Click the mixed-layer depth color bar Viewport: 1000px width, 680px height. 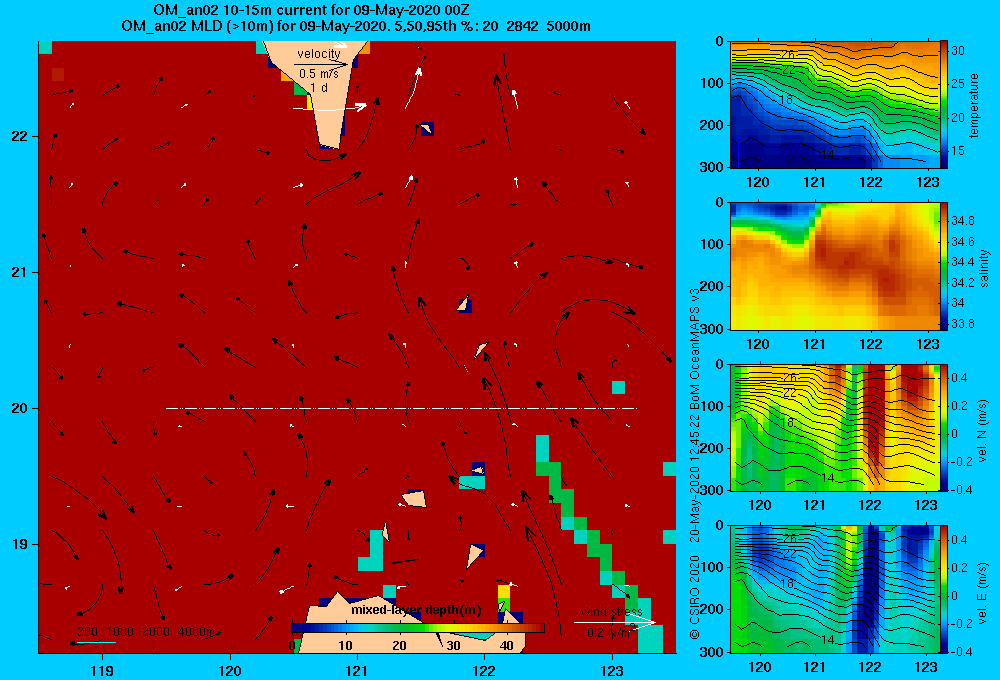(418, 628)
